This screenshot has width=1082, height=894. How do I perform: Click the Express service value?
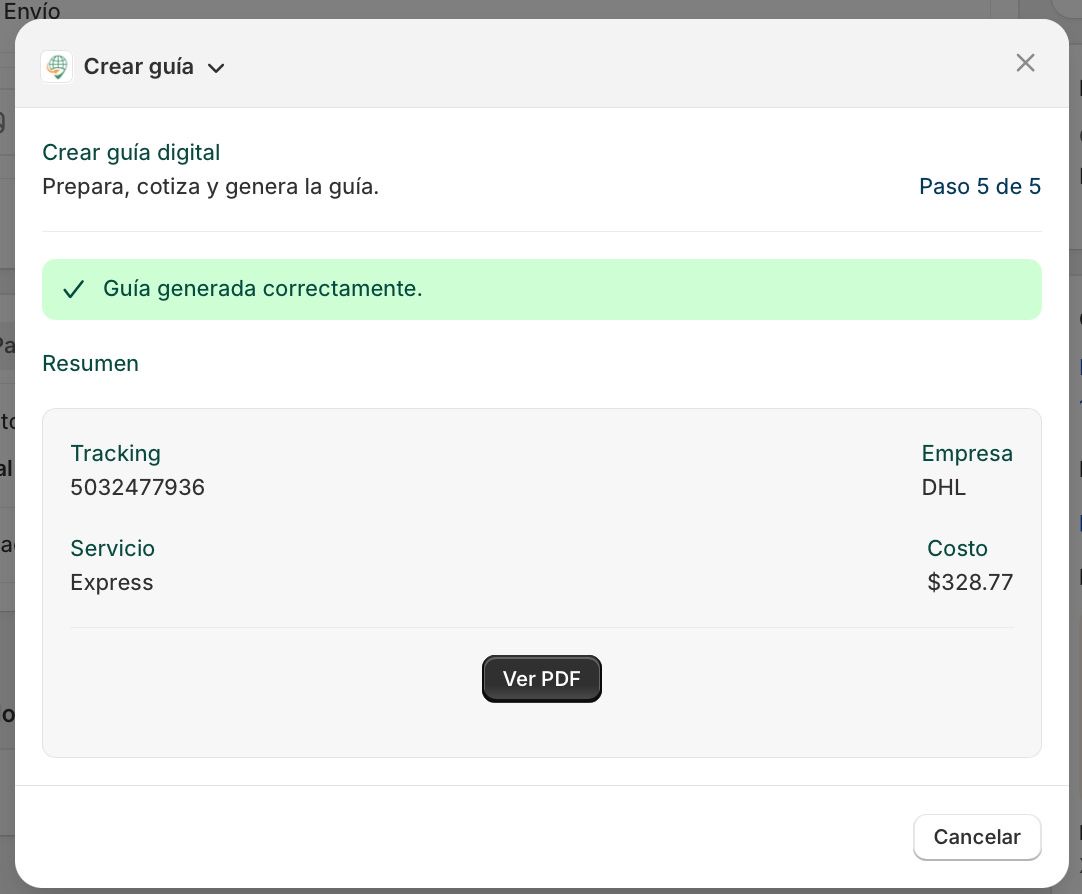click(x=112, y=583)
